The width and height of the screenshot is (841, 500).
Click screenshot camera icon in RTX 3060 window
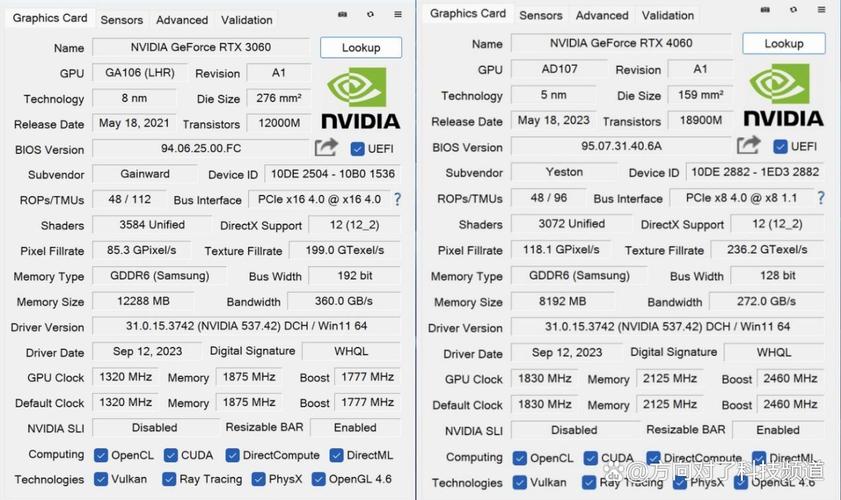point(343,15)
